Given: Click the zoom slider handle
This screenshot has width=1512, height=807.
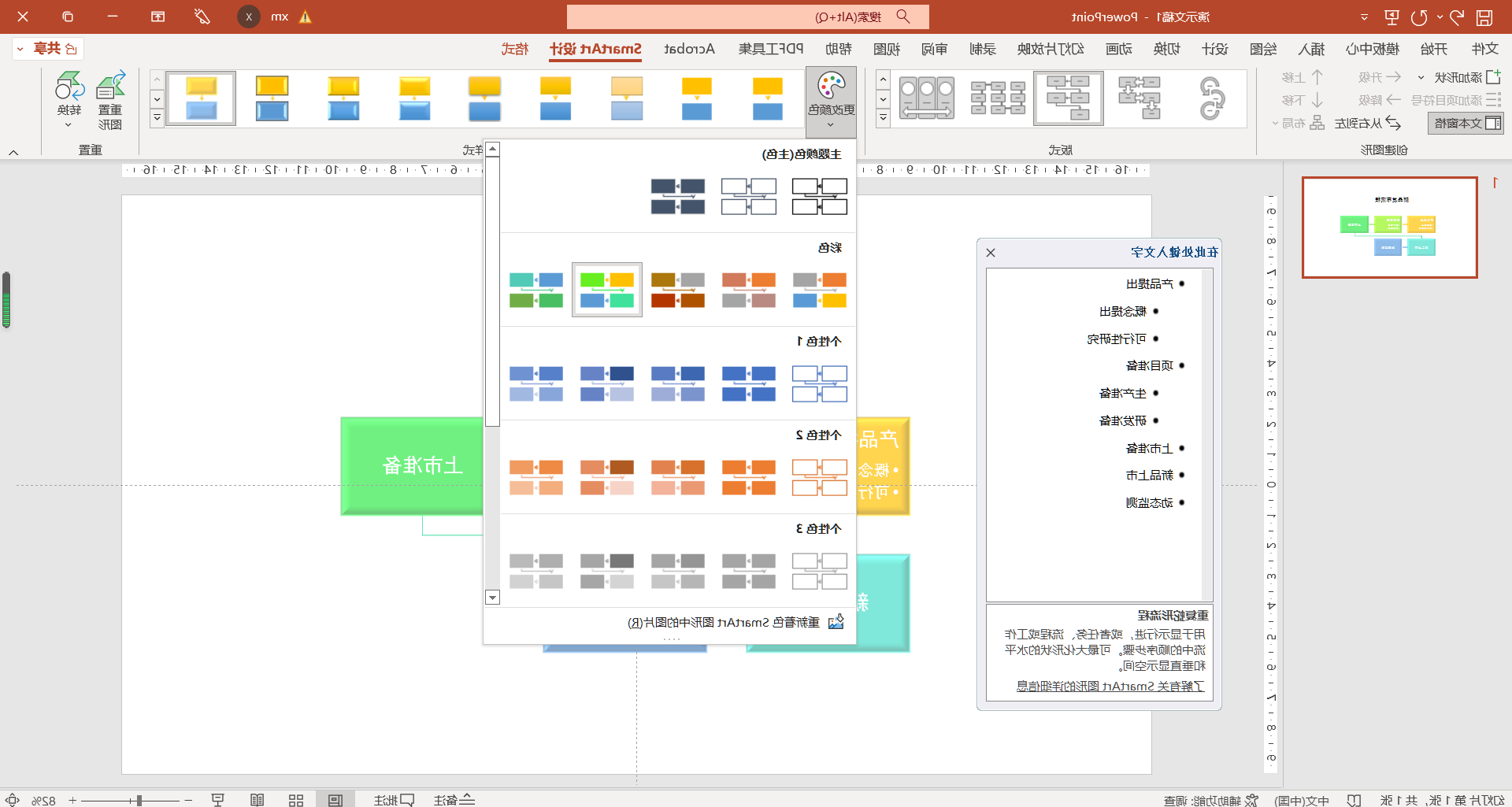Looking at the screenshot, I should point(139,800).
